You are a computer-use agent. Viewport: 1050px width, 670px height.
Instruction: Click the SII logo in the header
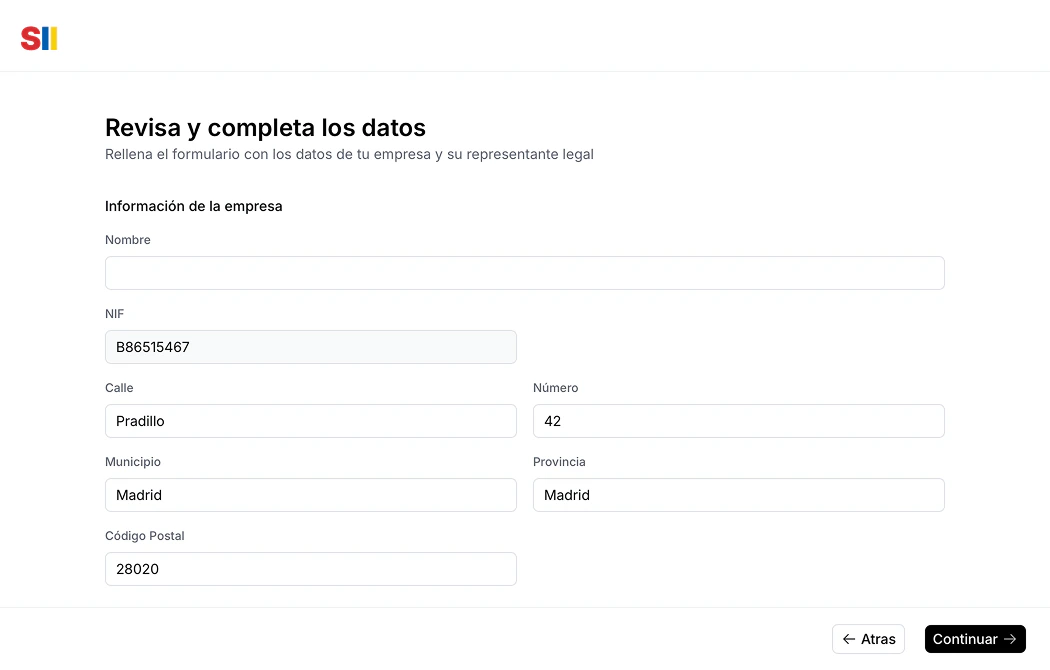tap(37, 37)
